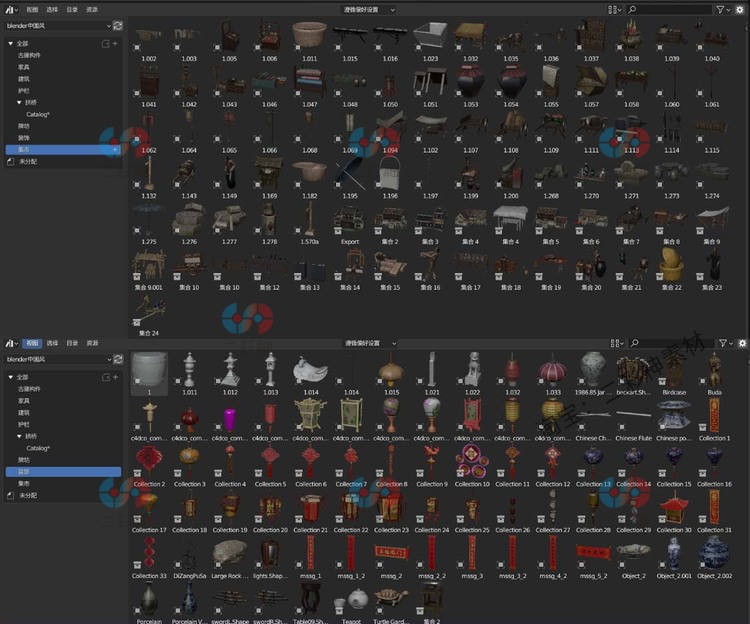Select jar asset 1.053 thumbnail
Image resolution: width=750 pixels, height=624 pixels.
tap(470, 81)
